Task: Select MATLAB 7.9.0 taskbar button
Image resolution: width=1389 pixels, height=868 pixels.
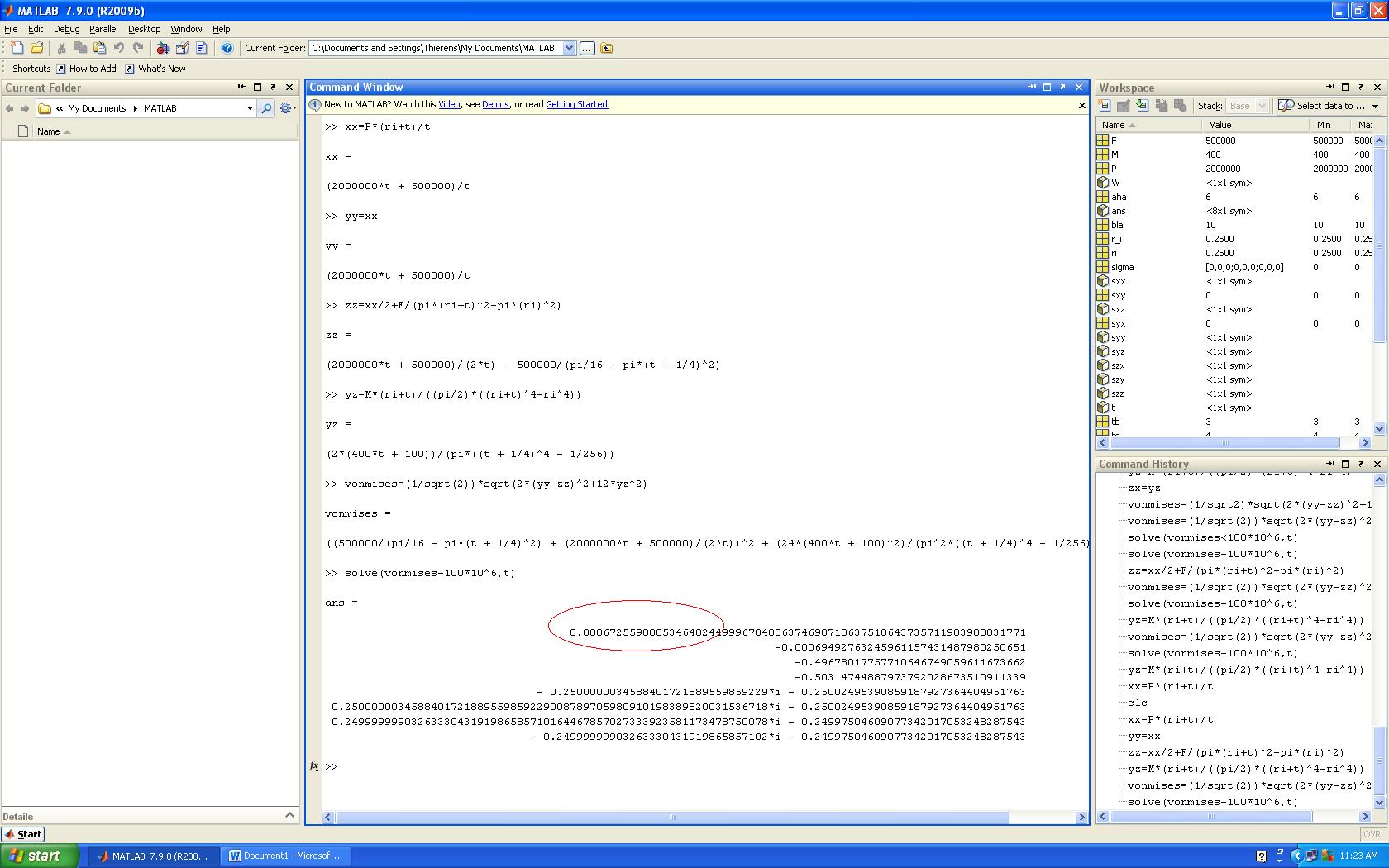Action: tap(153, 856)
